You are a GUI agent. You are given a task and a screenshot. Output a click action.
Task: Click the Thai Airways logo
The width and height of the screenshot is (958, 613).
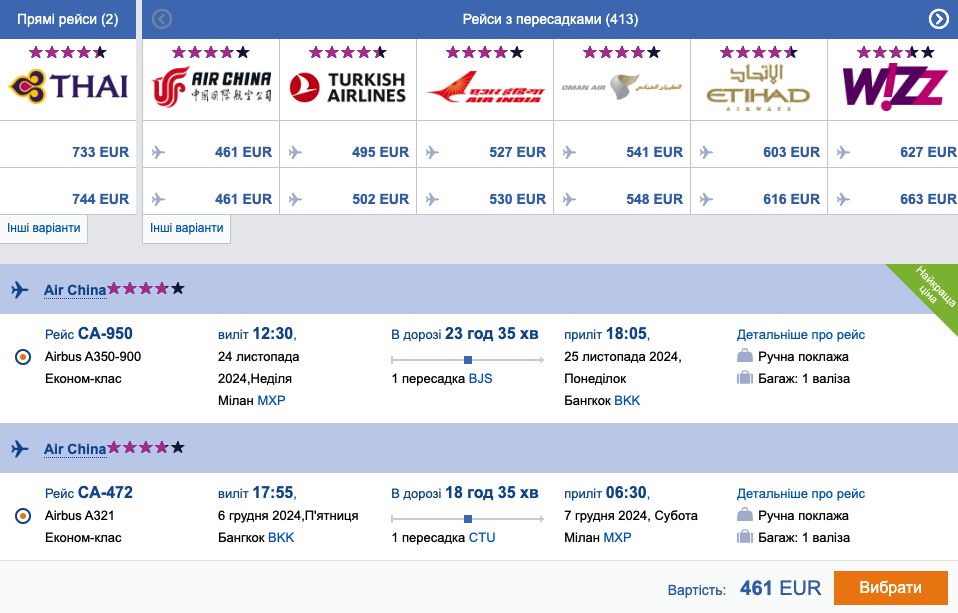click(69, 86)
